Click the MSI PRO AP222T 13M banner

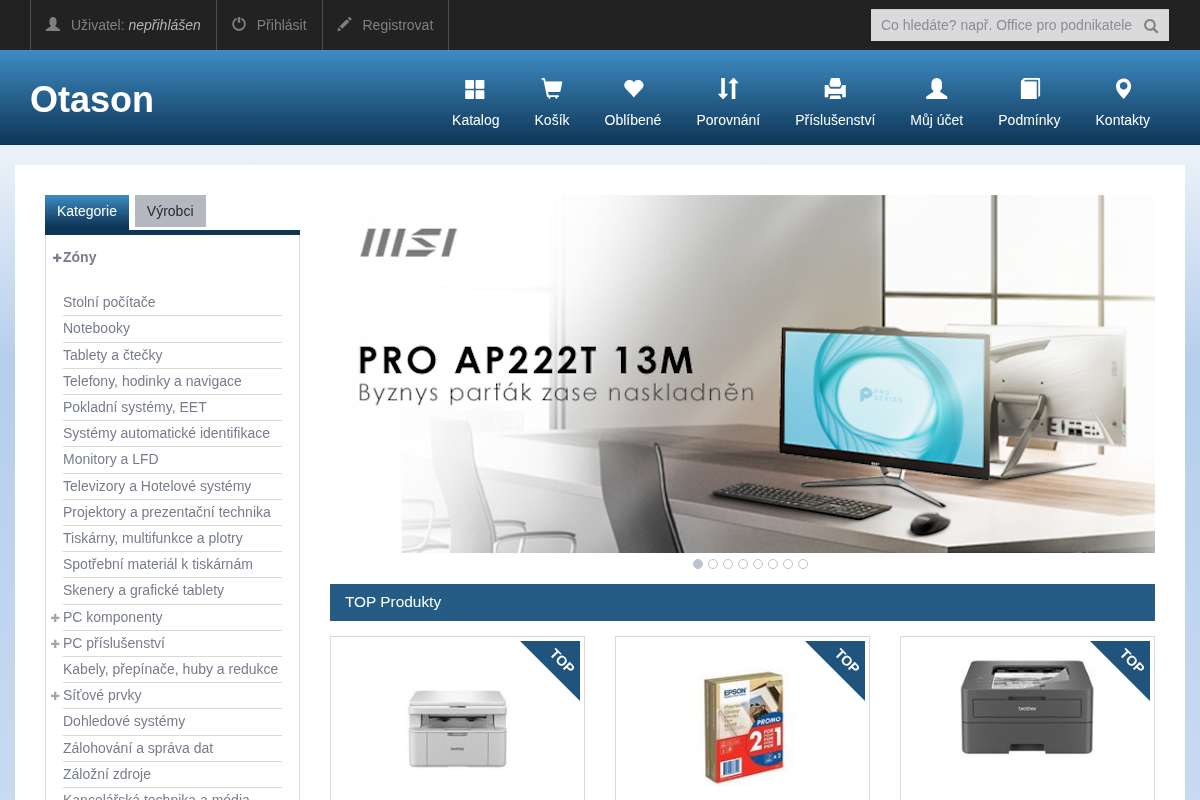point(742,374)
